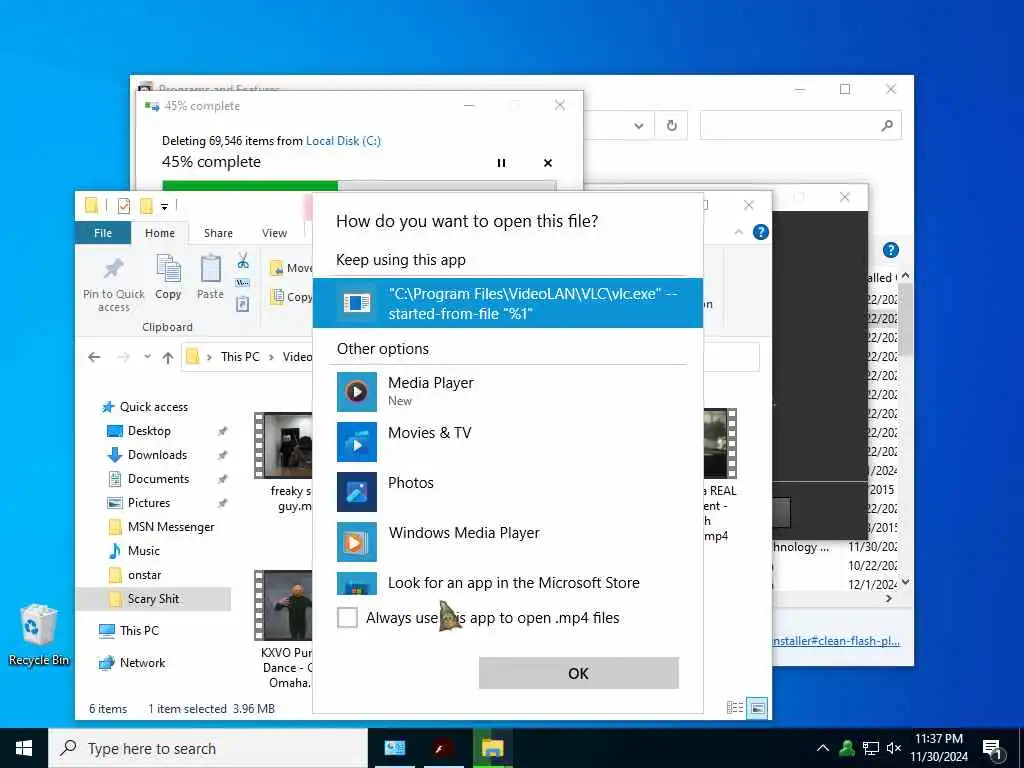Open Downloads in navigation pane
The image size is (1024, 768).
pyautogui.click(x=157, y=455)
